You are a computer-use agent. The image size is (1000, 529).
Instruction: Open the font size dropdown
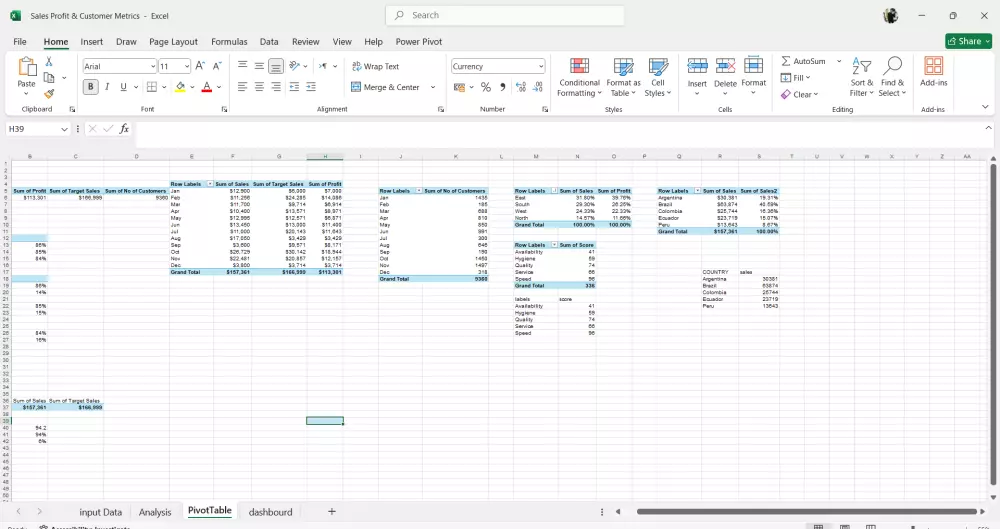187,66
